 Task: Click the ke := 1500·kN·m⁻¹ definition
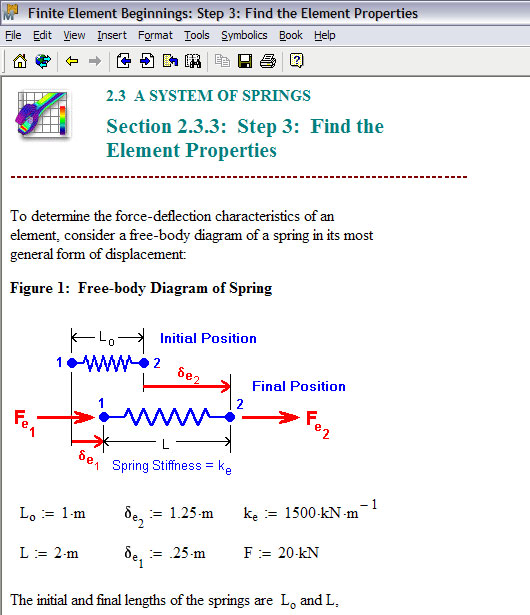click(310, 511)
